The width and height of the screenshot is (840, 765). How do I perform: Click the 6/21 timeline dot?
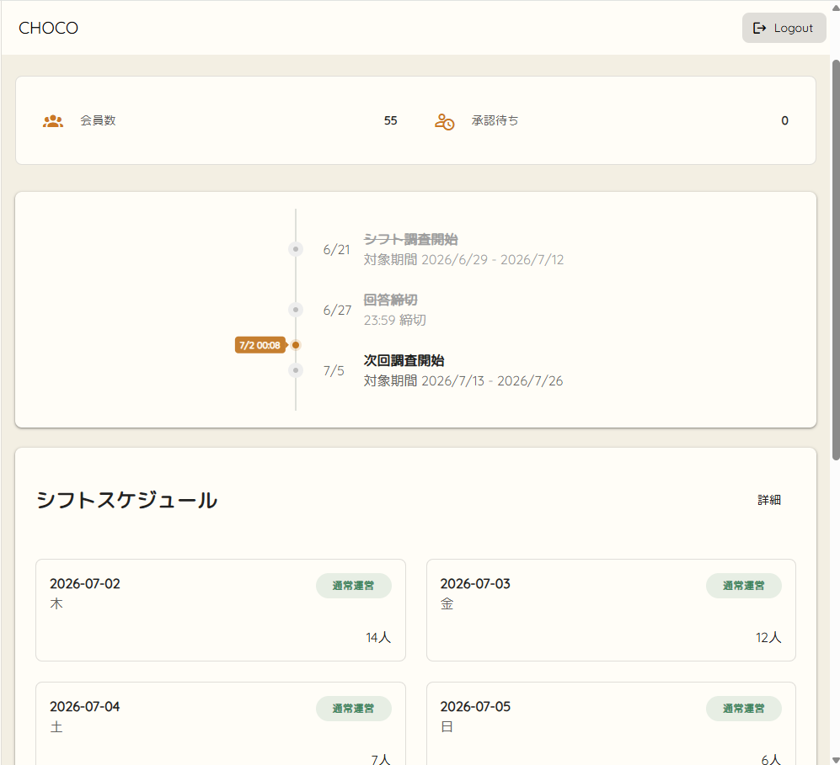coord(296,249)
